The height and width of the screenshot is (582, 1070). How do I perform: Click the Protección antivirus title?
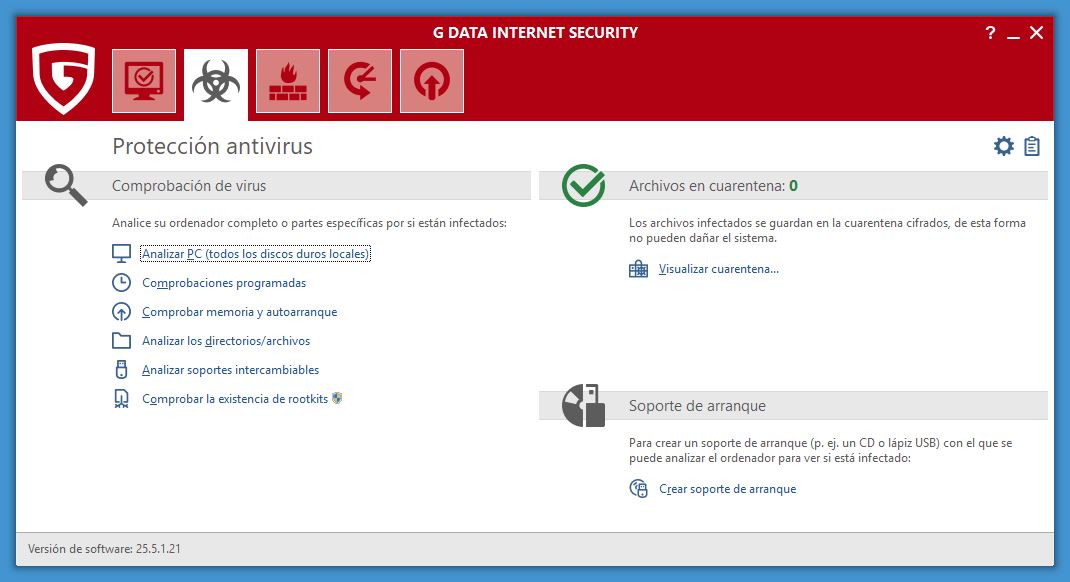click(x=212, y=146)
